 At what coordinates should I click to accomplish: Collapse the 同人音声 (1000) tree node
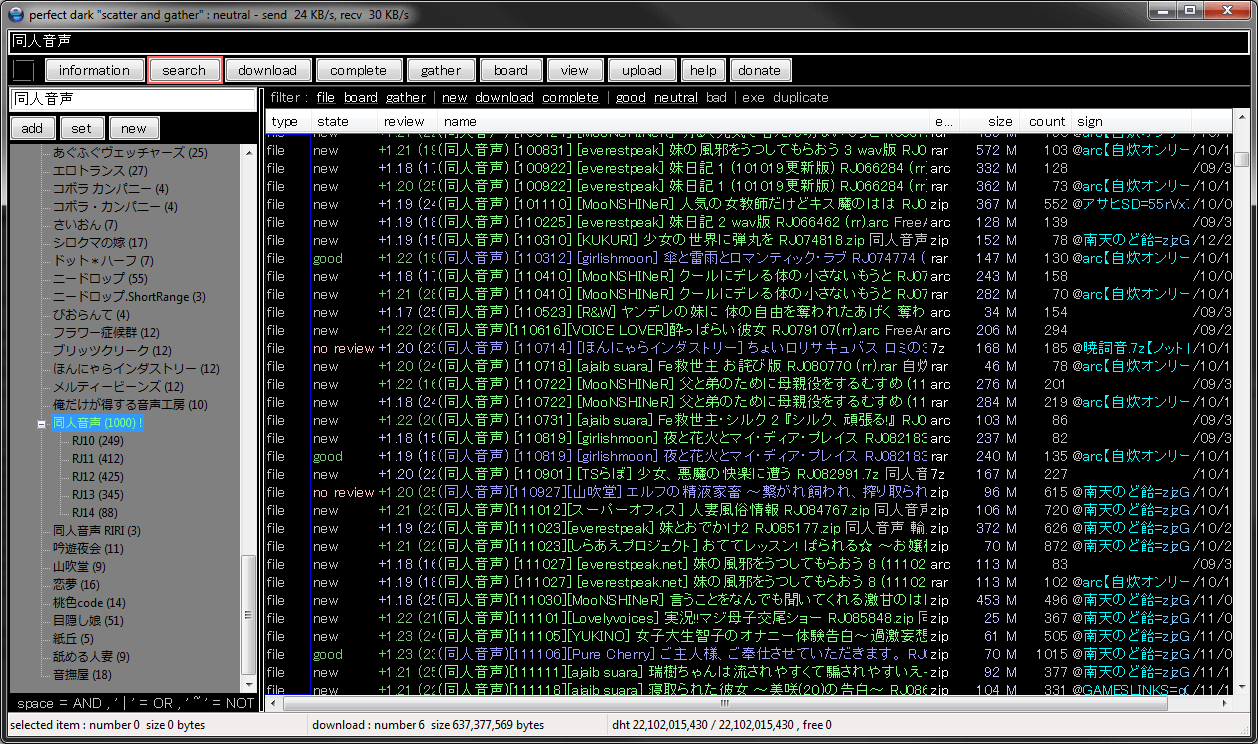click(x=42, y=423)
